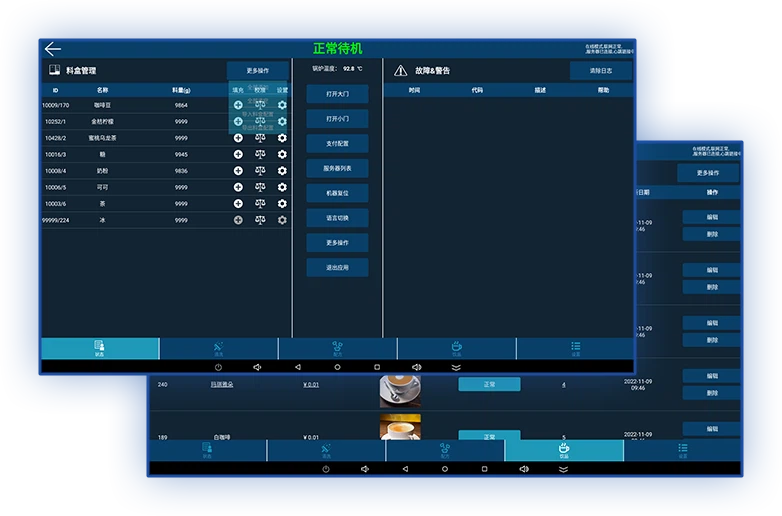Switch to the 饮品 cup tab in front window
This screenshot has width=782, height=516.
457,348
